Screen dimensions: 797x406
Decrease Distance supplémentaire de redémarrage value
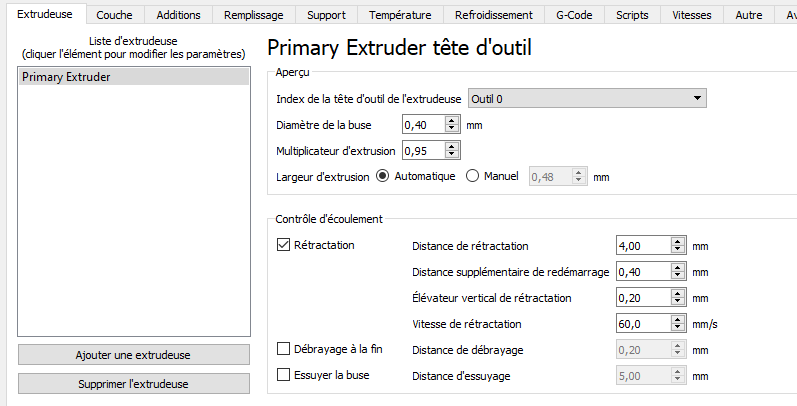[x=677, y=276]
